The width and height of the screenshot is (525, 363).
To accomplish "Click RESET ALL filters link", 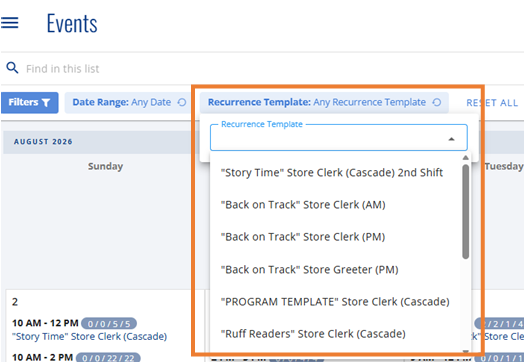I will coord(492,103).
